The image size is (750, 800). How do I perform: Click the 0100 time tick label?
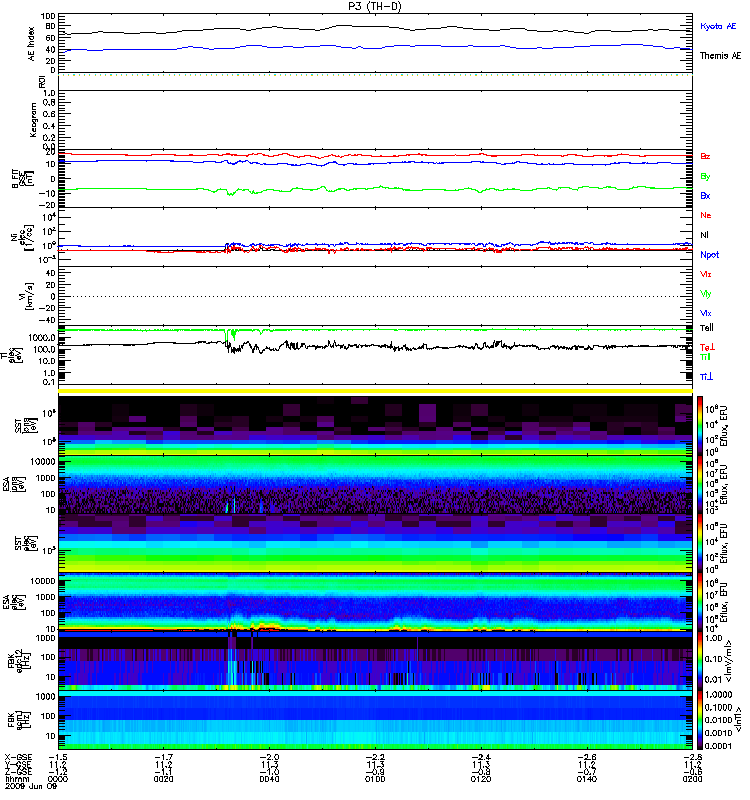click(x=375, y=779)
